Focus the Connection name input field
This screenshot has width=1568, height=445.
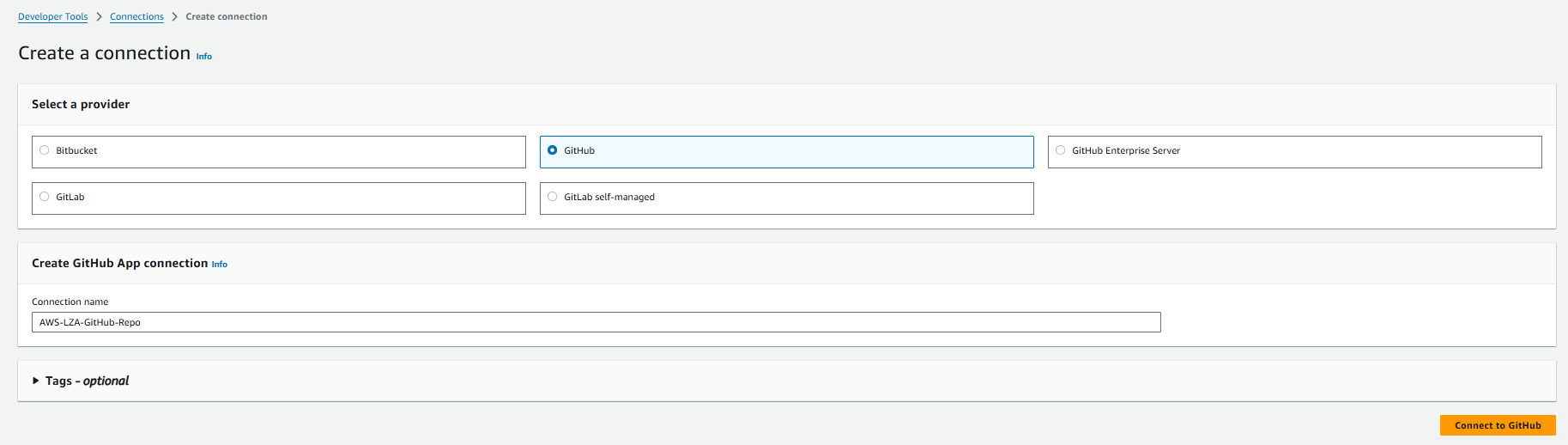(596, 322)
